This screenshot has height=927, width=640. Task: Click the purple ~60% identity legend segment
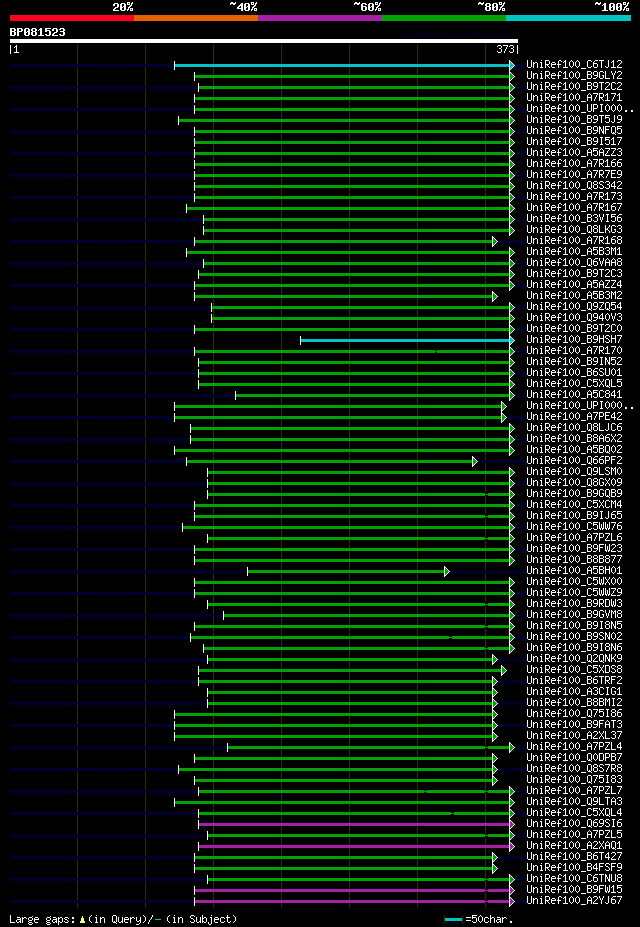click(320, 18)
